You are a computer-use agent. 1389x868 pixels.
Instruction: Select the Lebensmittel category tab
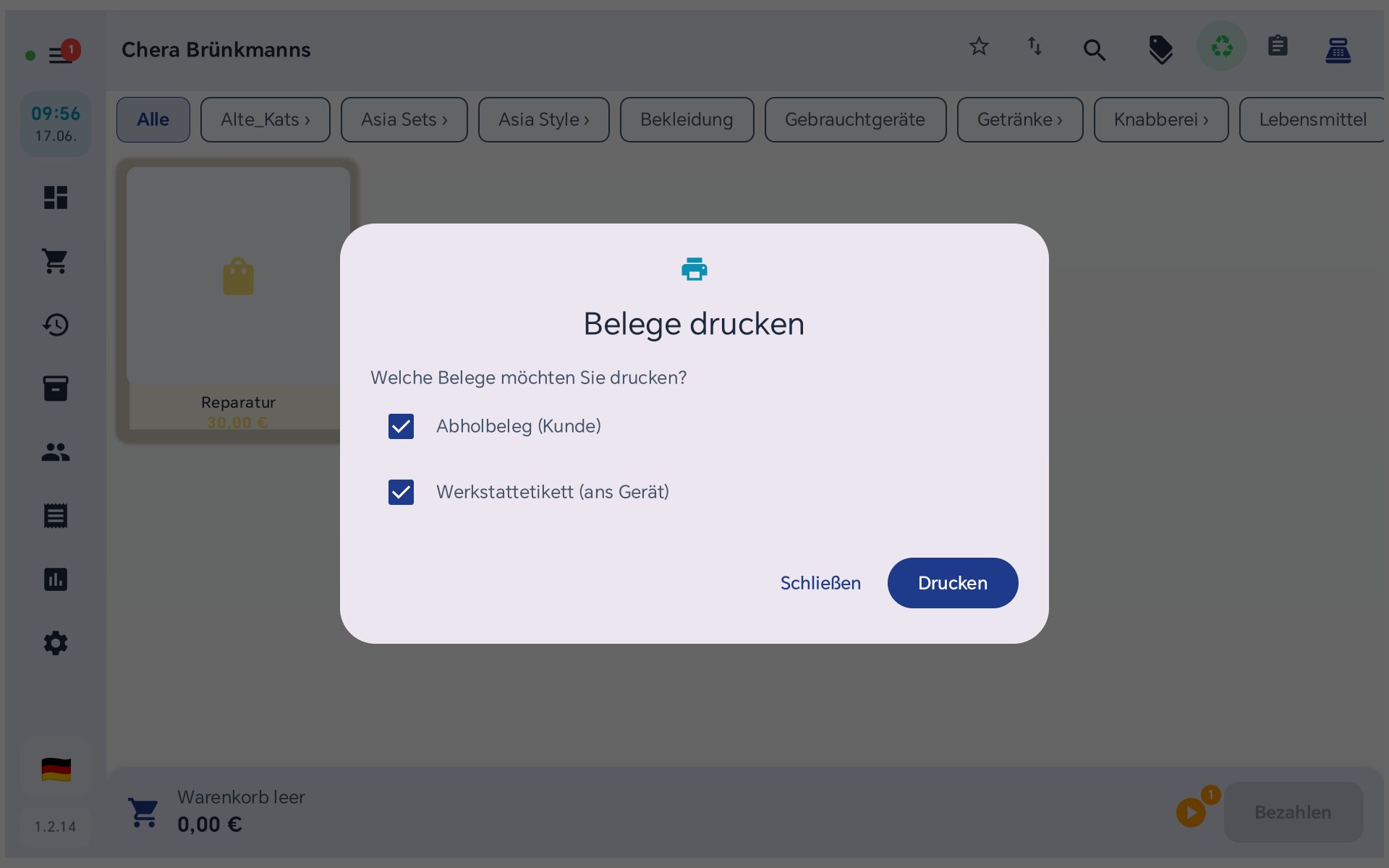click(x=1312, y=119)
